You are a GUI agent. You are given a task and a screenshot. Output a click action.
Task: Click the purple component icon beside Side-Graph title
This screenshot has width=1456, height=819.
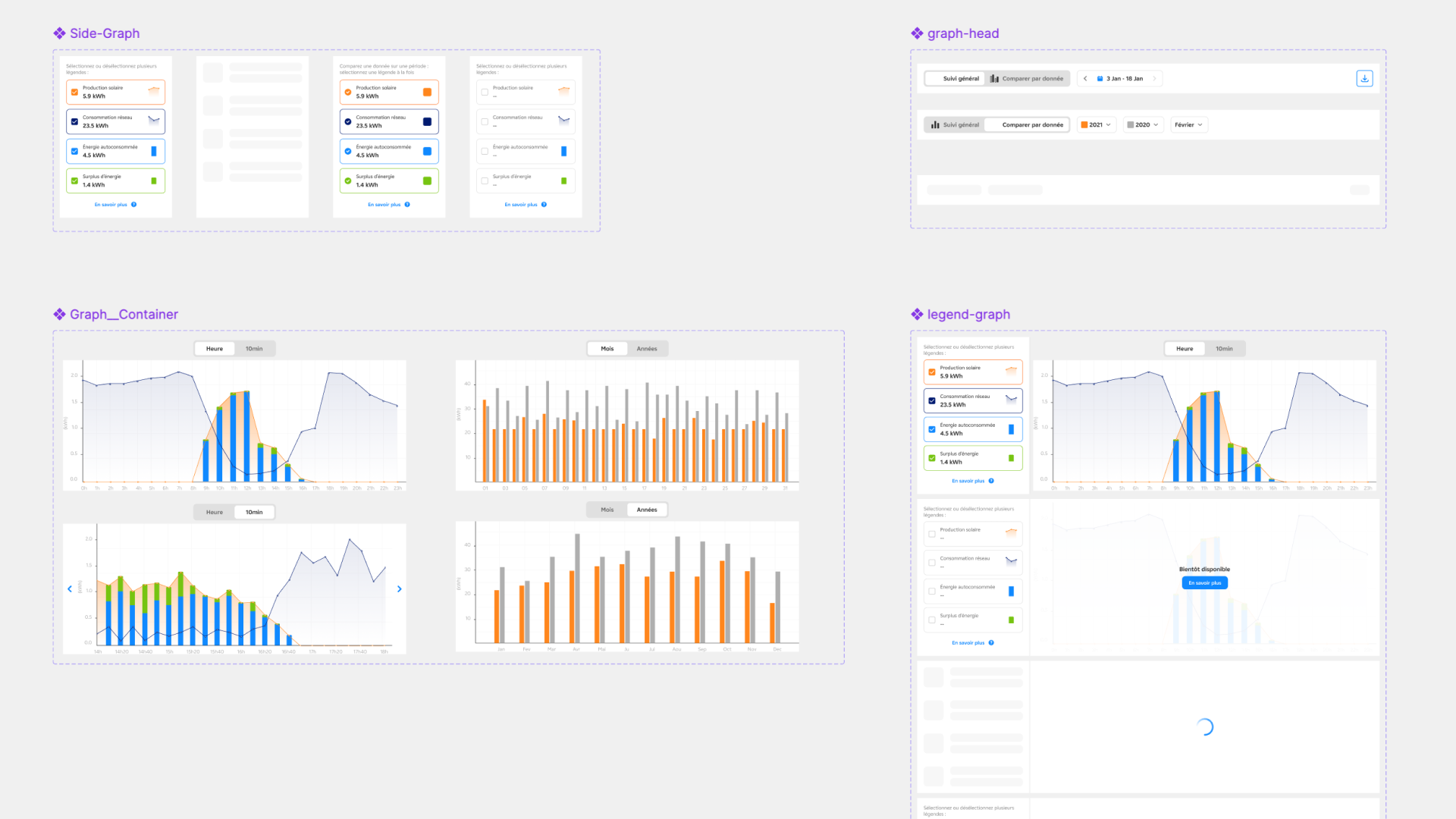pos(59,33)
